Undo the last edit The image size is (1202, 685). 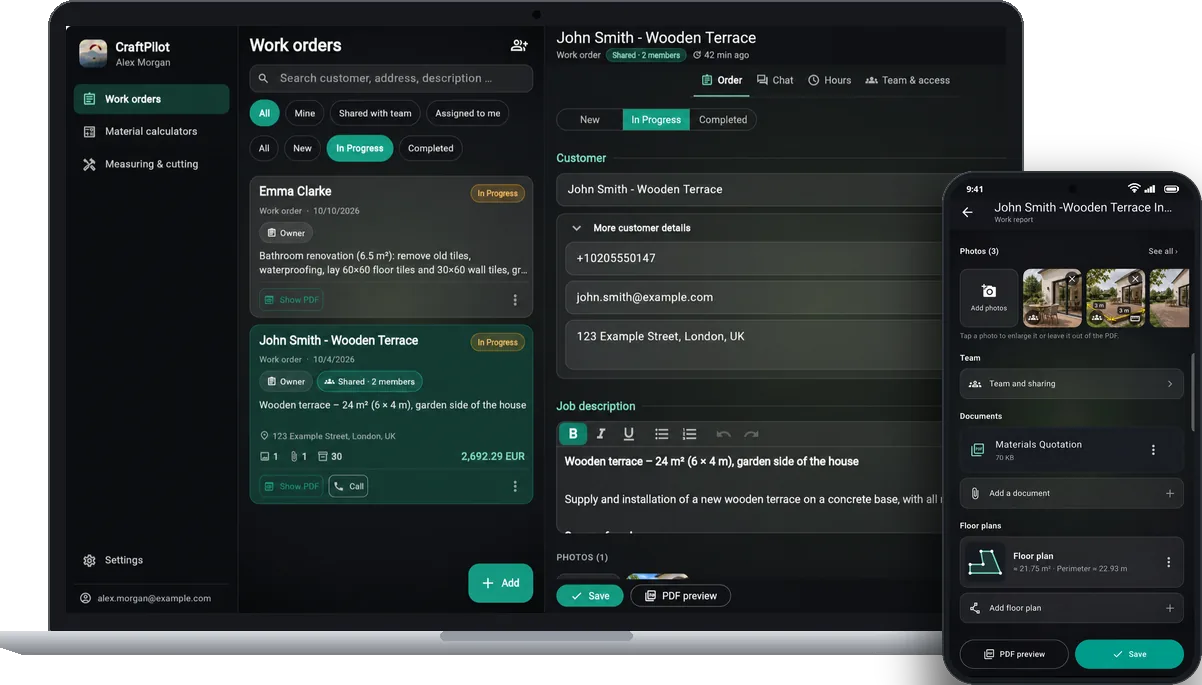[x=723, y=434]
